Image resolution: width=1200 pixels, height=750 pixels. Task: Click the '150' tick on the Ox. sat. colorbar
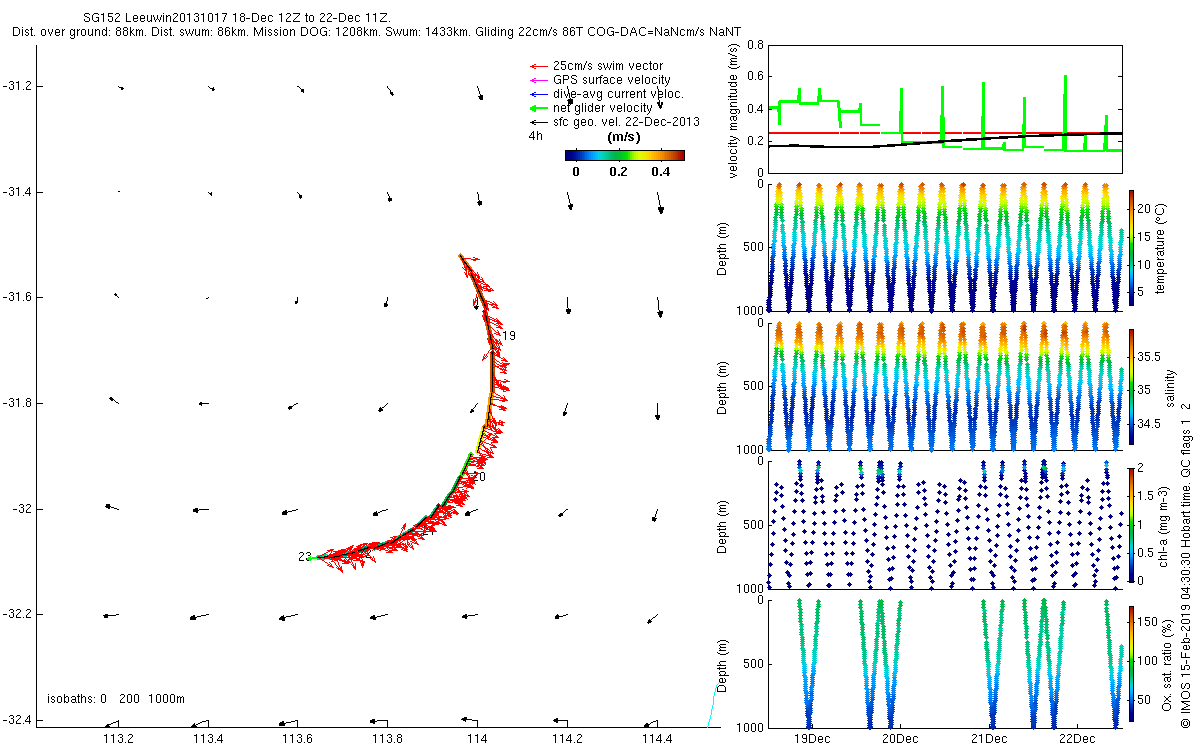point(1149,620)
